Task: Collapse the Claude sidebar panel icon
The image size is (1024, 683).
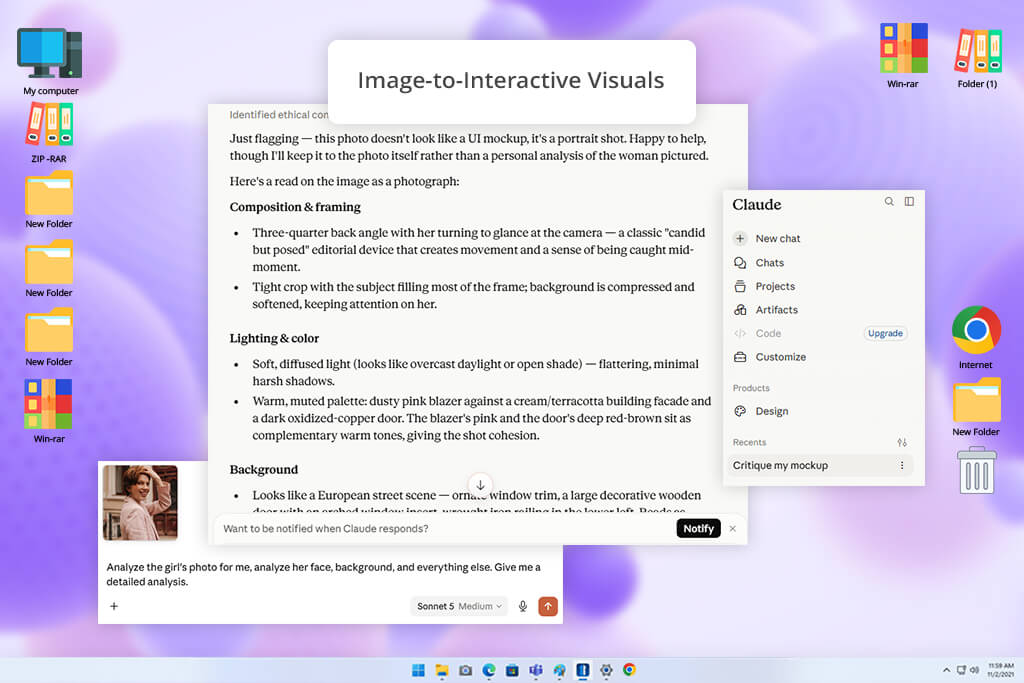Action: pyautogui.click(x=909, y=202)
